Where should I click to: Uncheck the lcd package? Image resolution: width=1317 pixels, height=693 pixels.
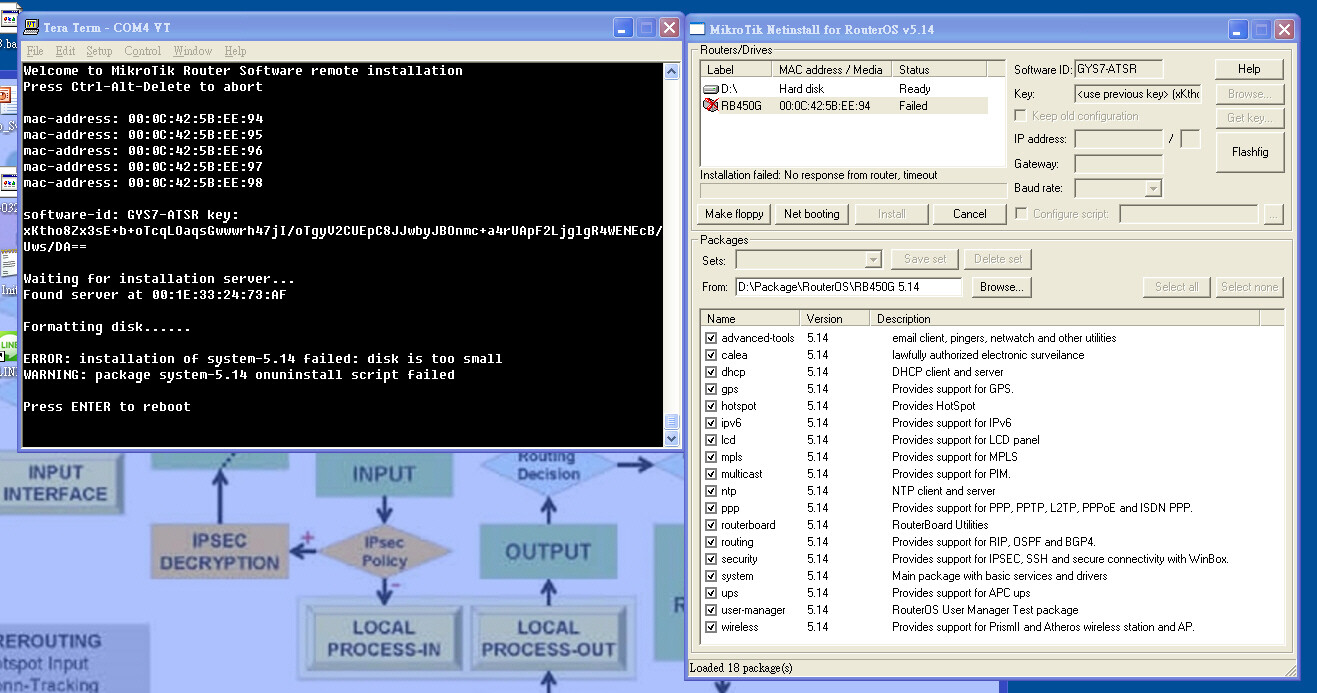[x=711, y=440]
